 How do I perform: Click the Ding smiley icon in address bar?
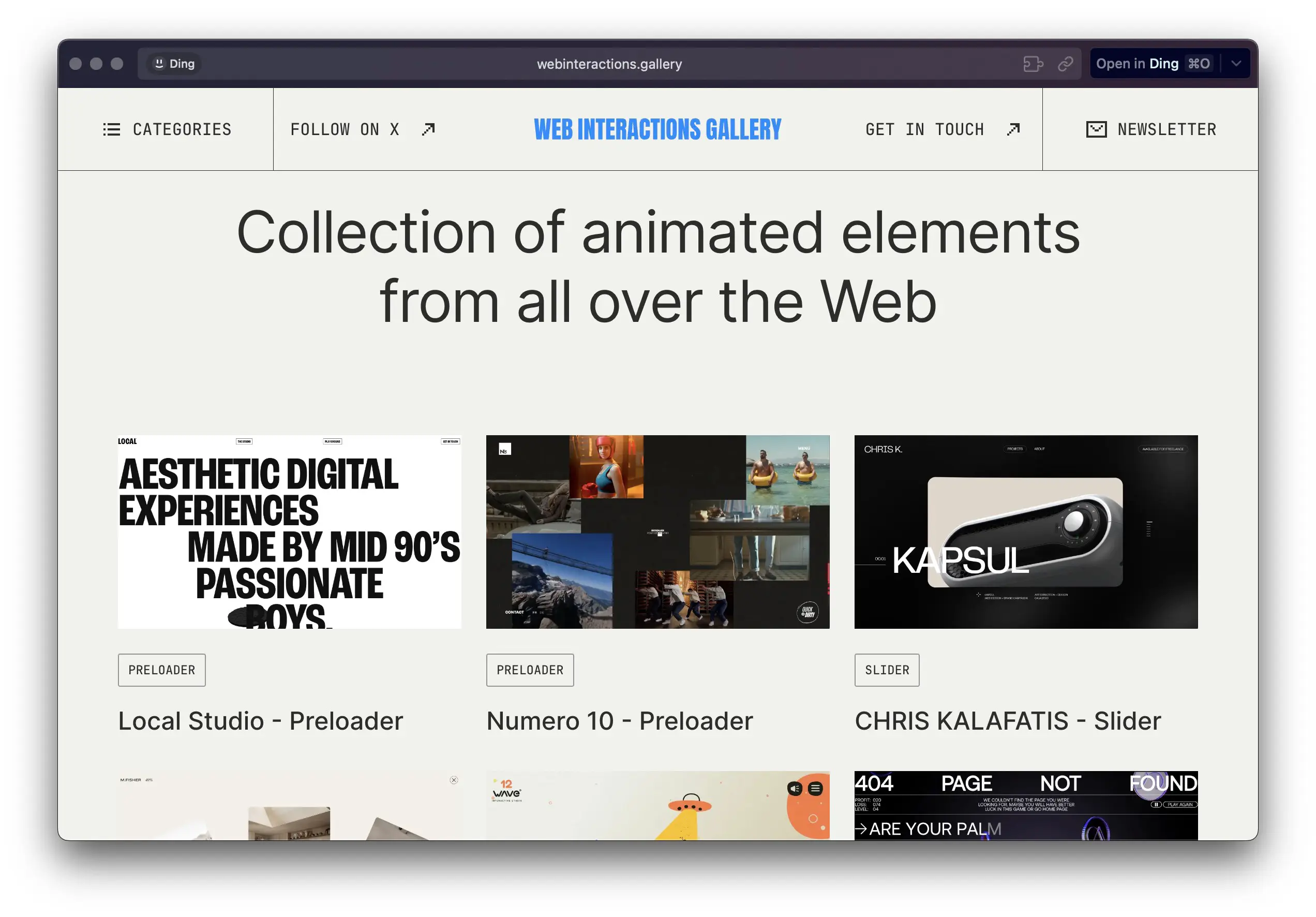[x=159, y=64]
